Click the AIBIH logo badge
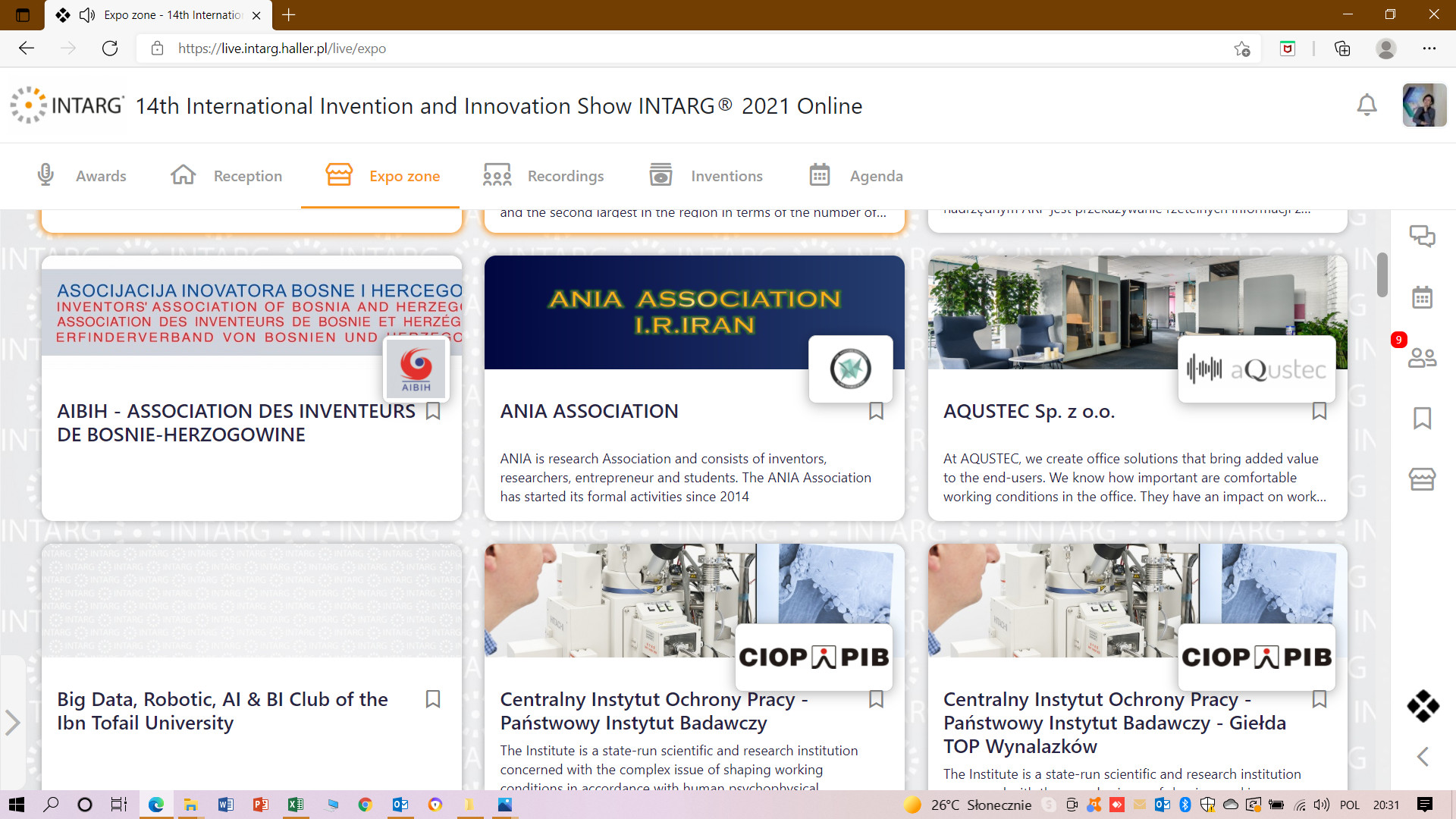Viewport: 1456px width, 819px height. tap(416, 369)
